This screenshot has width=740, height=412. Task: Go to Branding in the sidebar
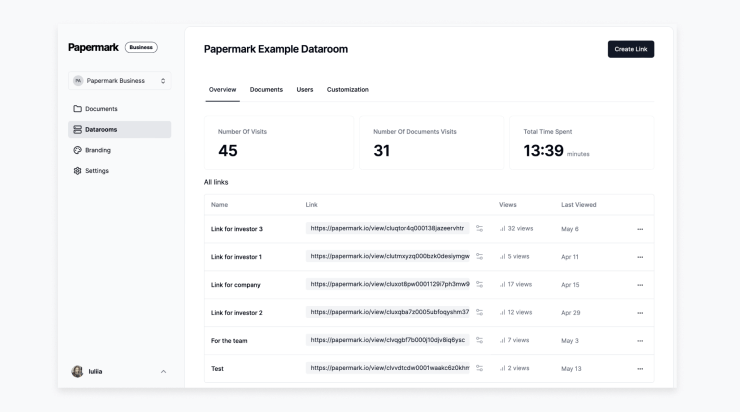click(x=119, y=150)
